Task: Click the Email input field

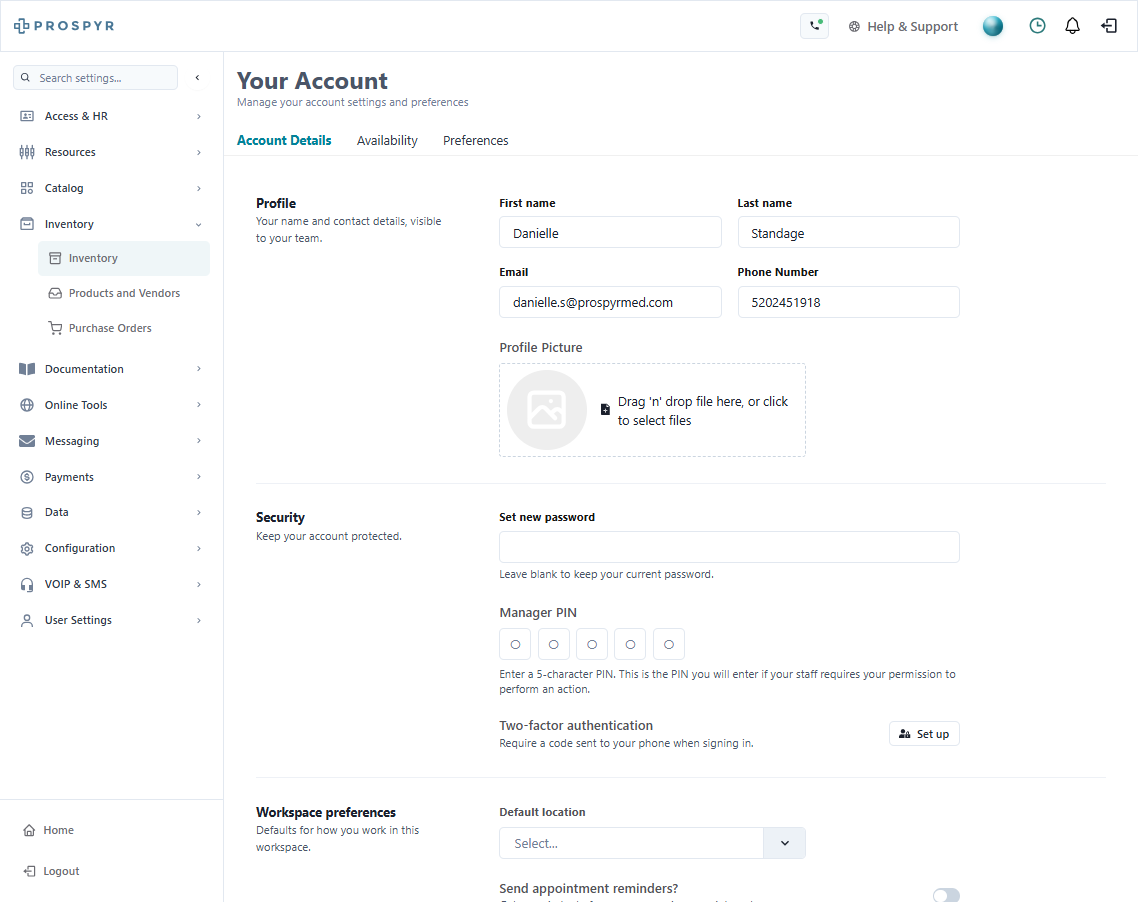Action: (610, 302)
